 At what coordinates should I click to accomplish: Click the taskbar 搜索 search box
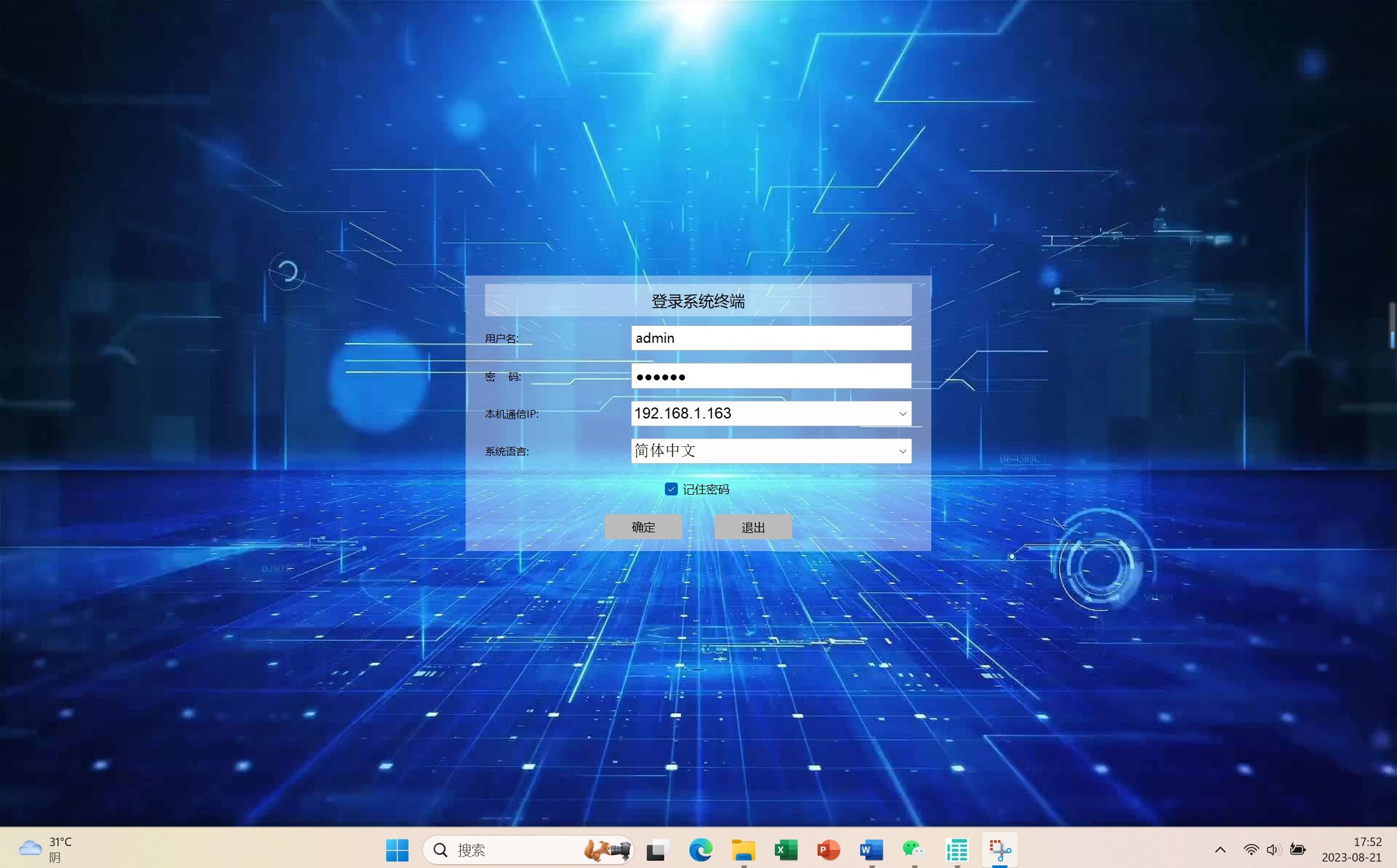click(x=511, y=849)
